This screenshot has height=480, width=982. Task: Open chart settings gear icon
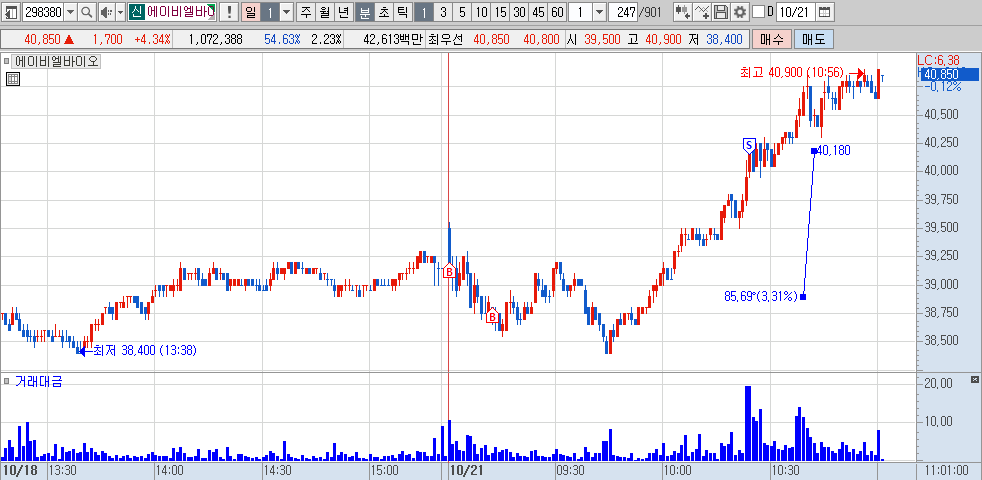pos(740,12)
